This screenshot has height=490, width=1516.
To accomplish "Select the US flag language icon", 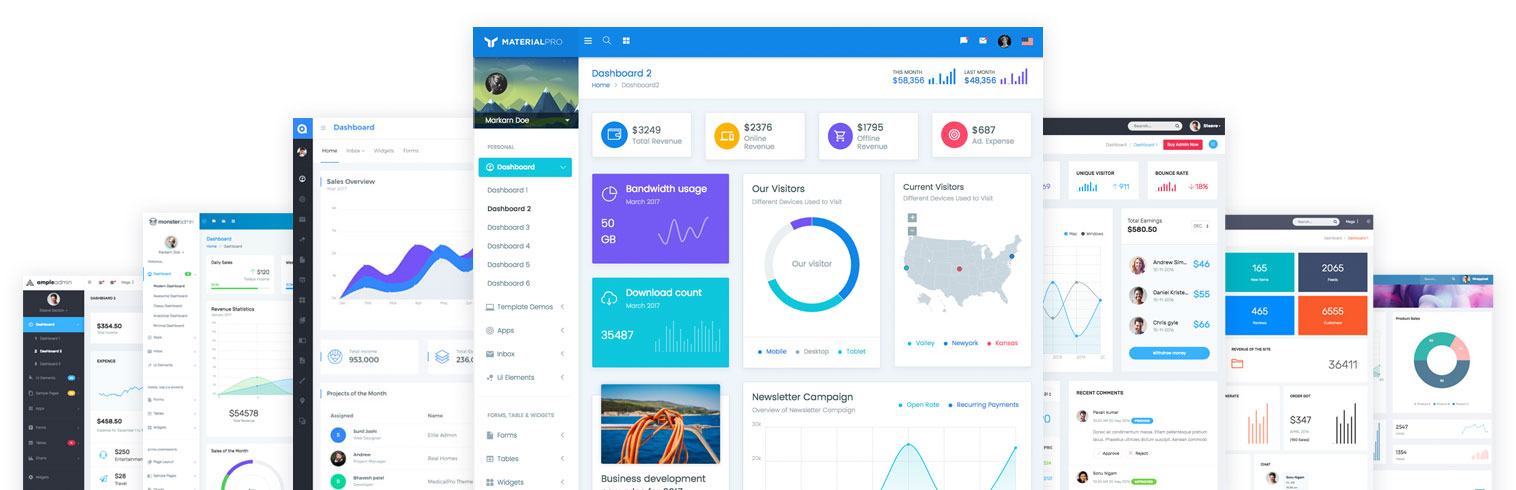I will pos(1027,41).
